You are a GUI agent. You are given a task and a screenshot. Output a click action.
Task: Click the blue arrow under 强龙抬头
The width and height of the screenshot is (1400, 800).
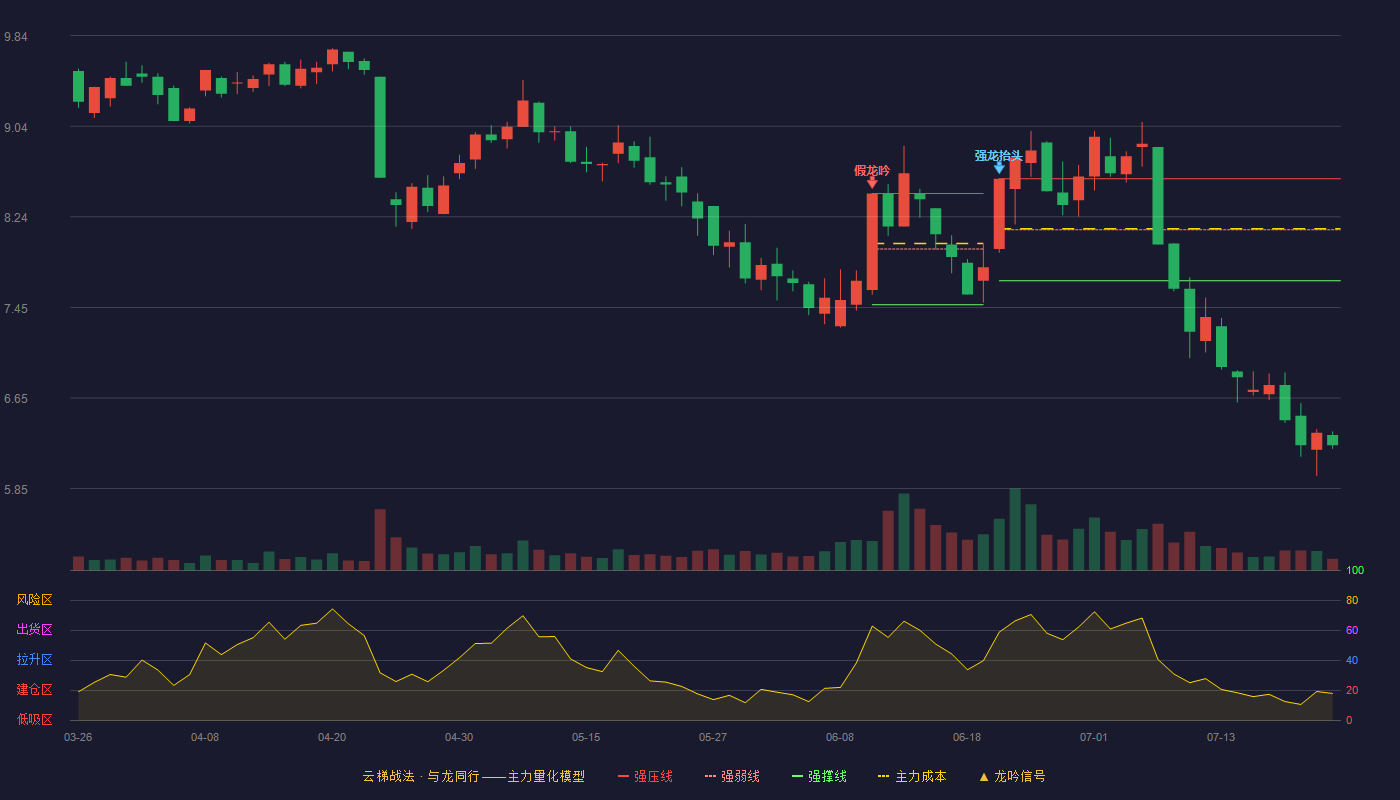tap(999, 168)
